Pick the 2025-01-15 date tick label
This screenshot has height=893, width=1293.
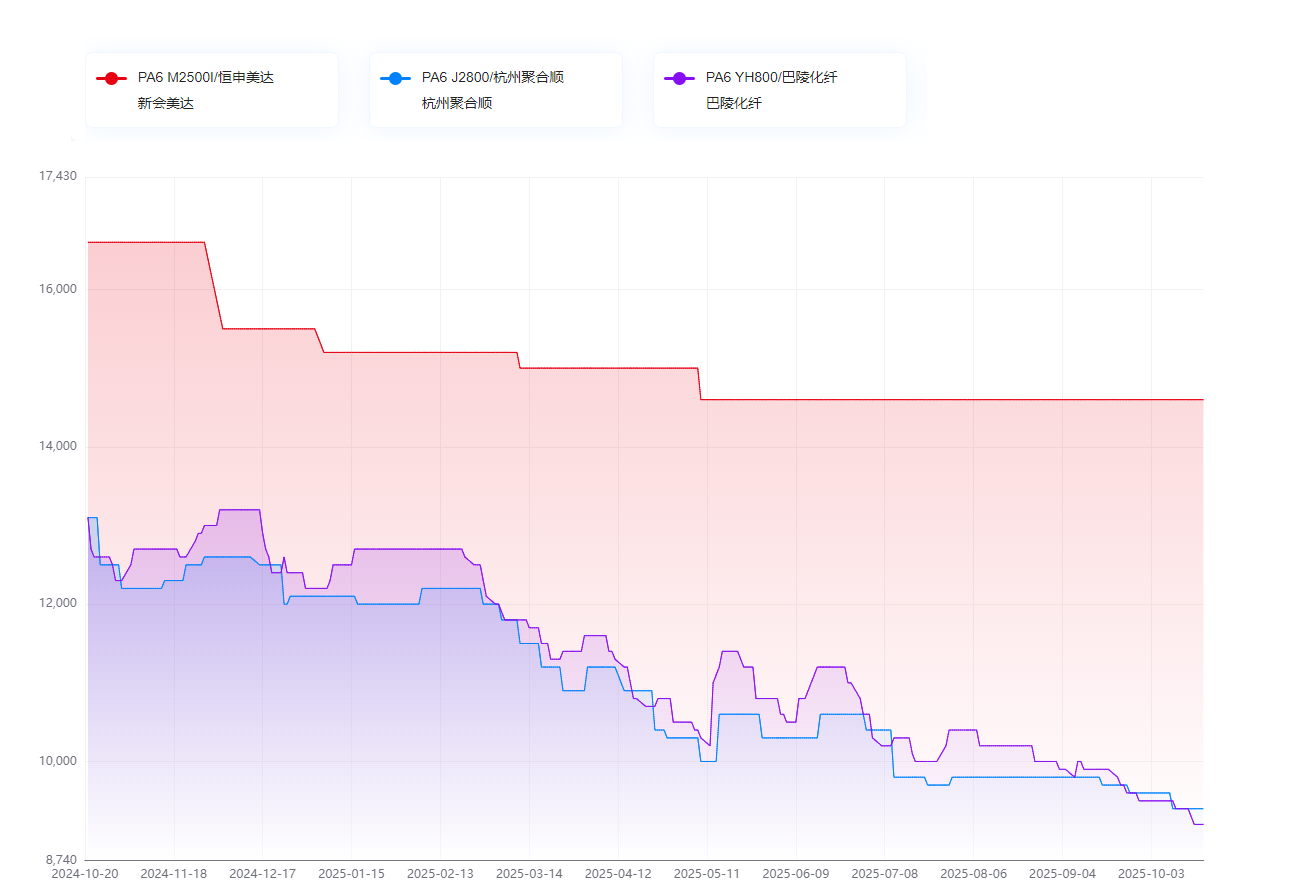[x=351, y=873]
